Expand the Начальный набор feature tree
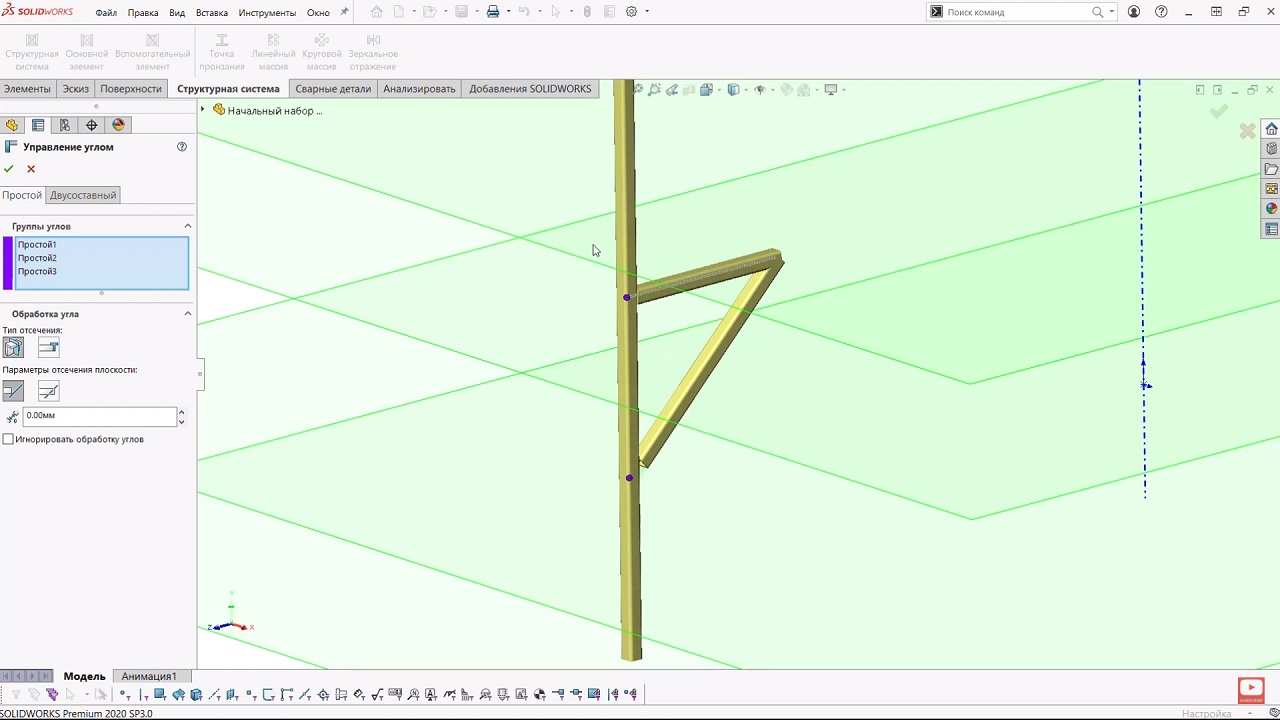Viewport: 1280px width, 720px height. [203, 110]
